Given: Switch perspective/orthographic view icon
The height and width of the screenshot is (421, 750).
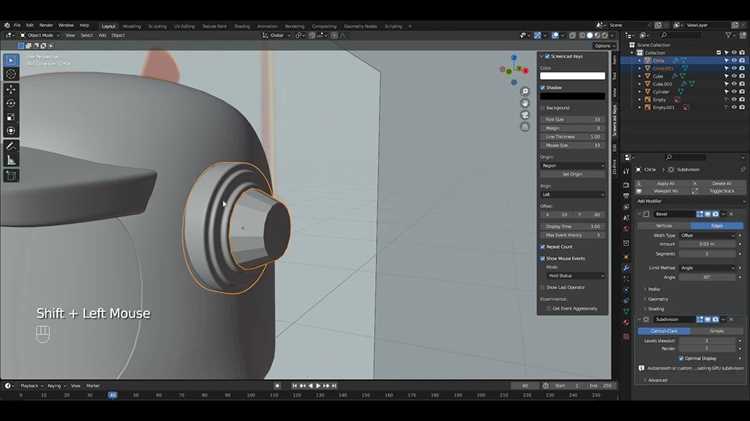Looking at the screenshot, I should [525, 127].
